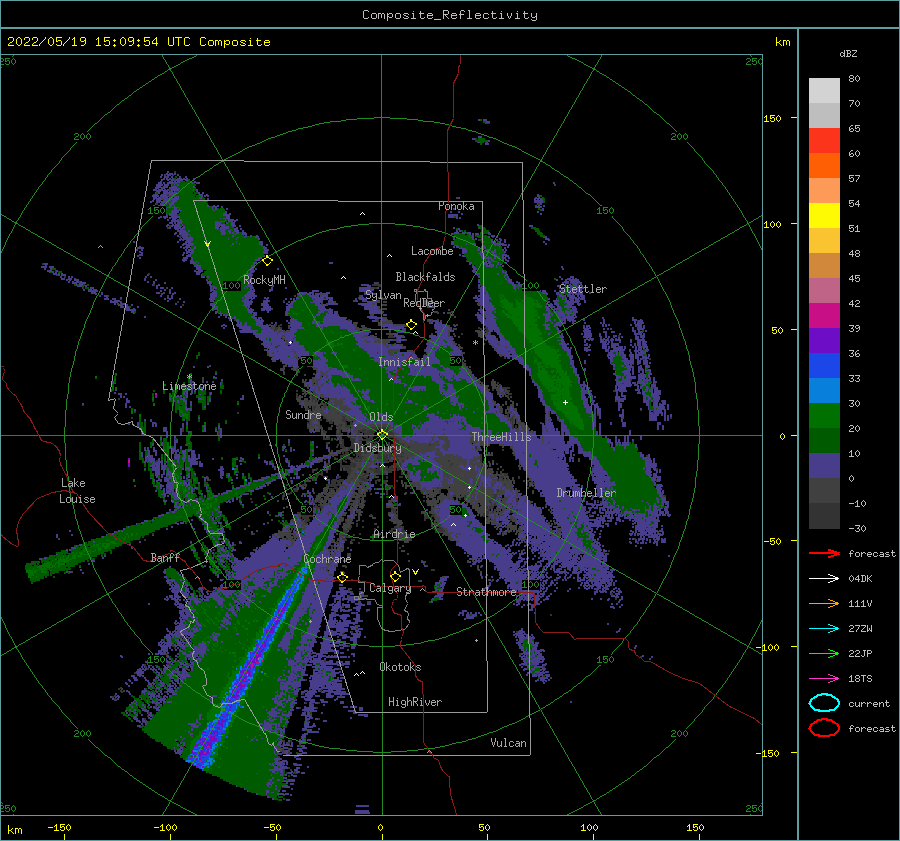Click the red forecast arrow in legend
This screenshot has height=841, width=900.
pos(824,553)
